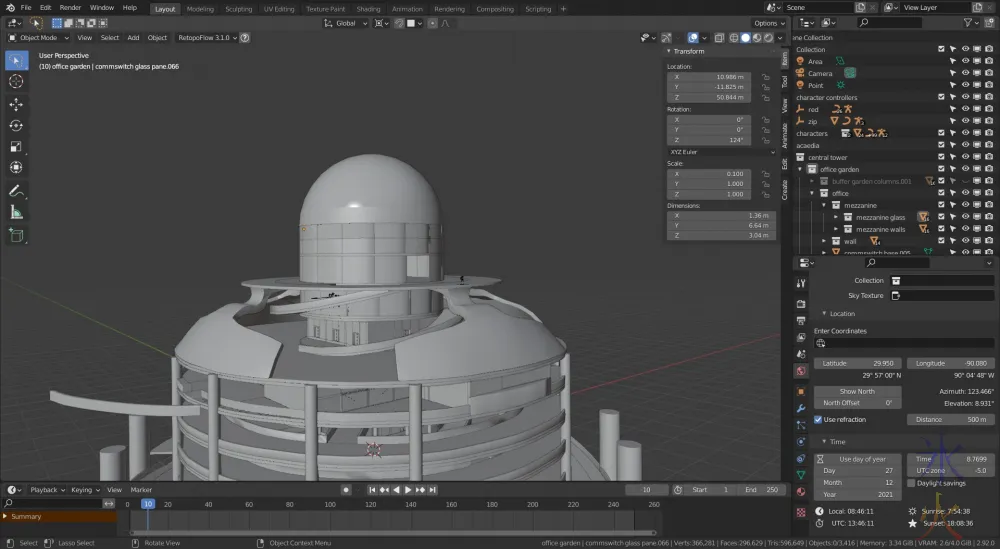This screenshot has height=549, width=1000.
Task: Select the Select Box tool
Action: click(17, 61)
